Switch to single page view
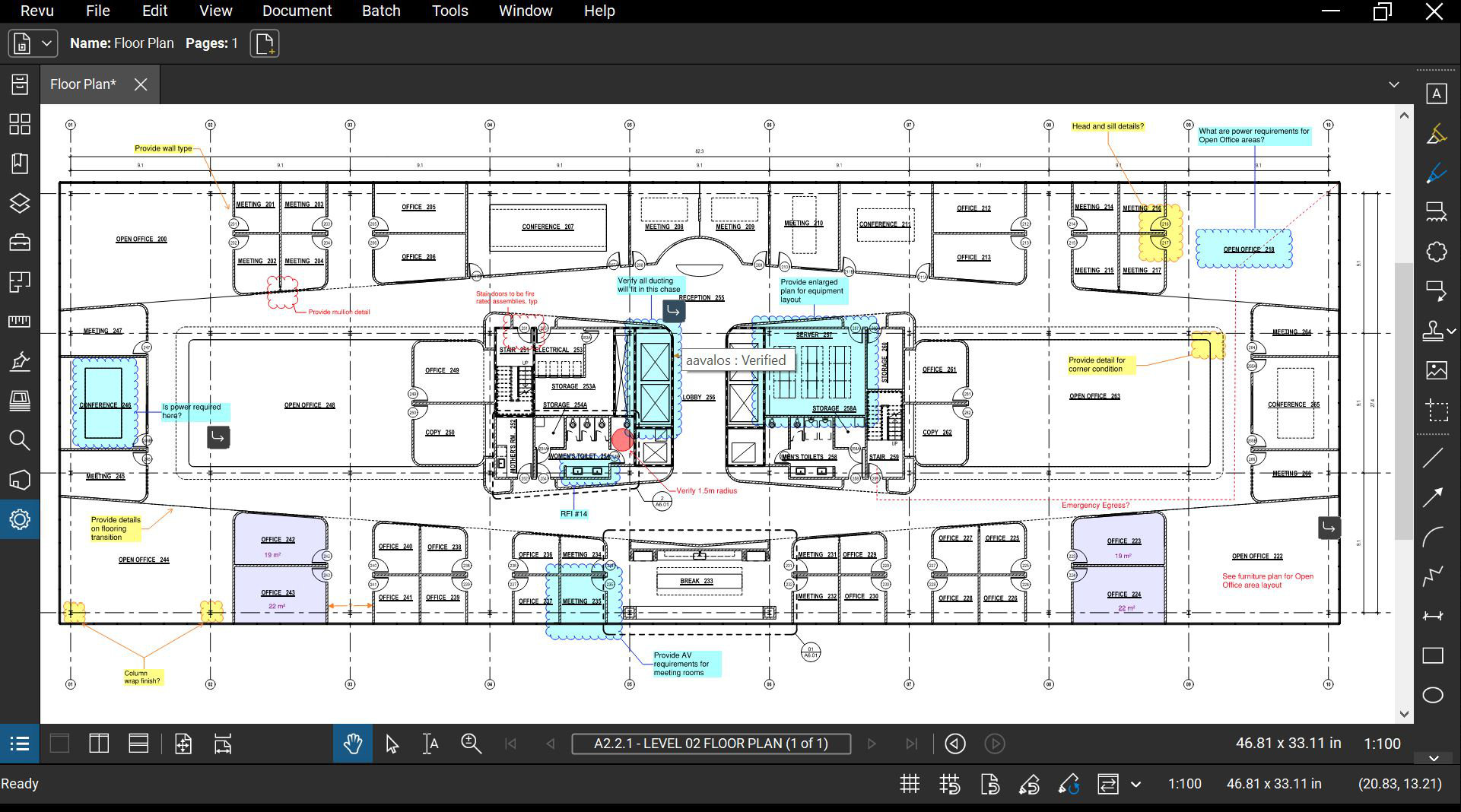1461x812 pixels. click(59, 744)
